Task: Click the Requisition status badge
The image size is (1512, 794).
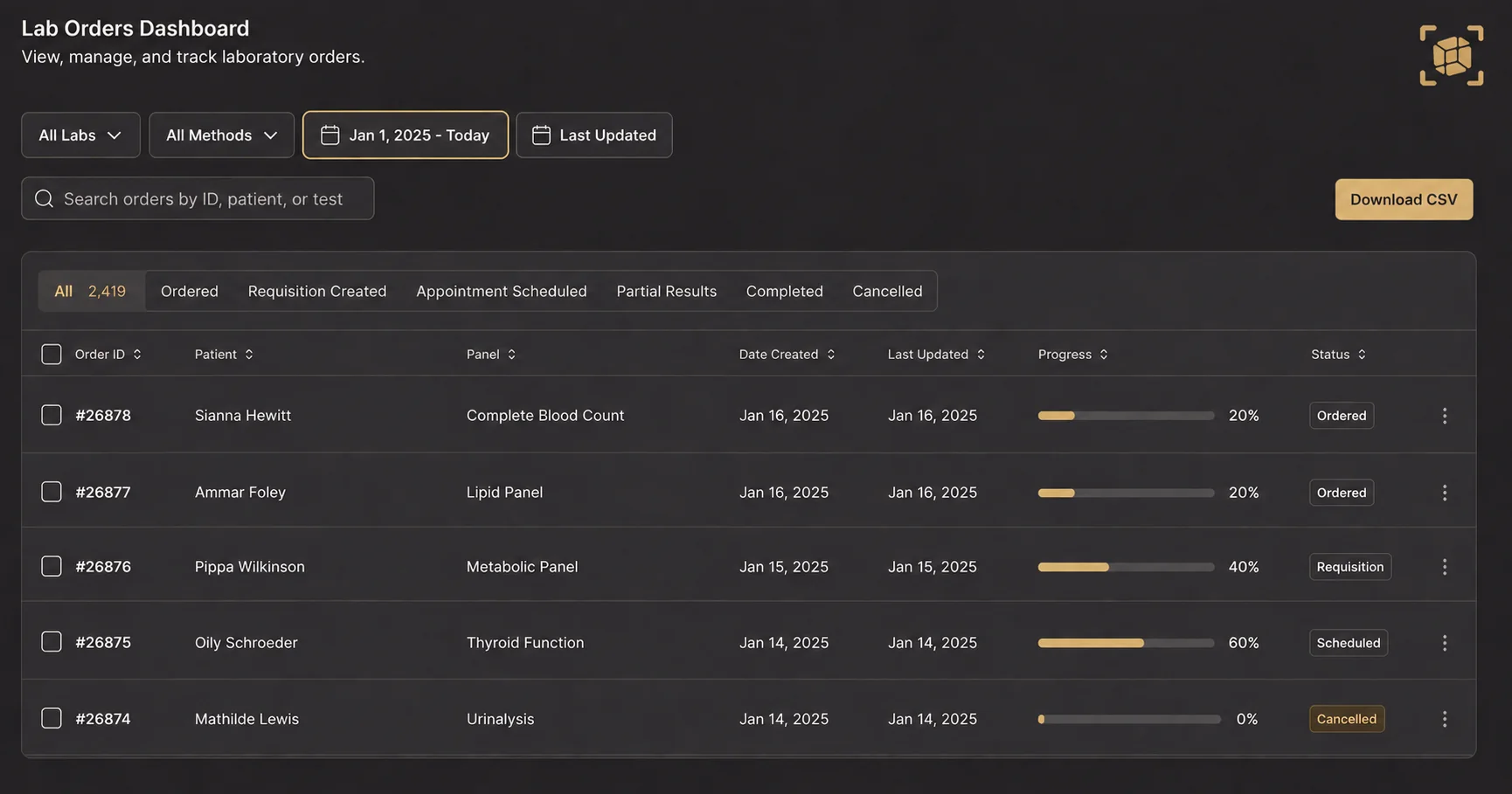Action: [x=1350, y=567]
